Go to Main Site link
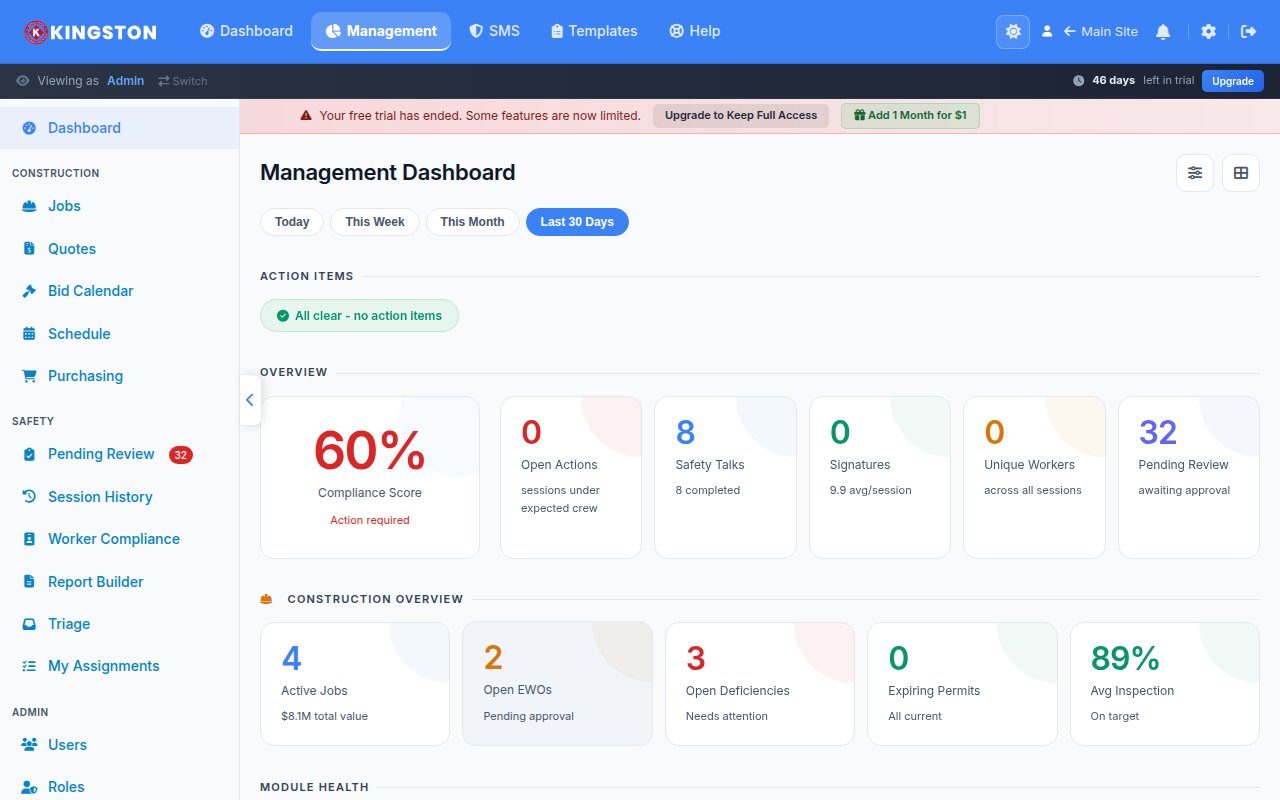Viewport: 1280px width, 800px height. click(1100, 32)
